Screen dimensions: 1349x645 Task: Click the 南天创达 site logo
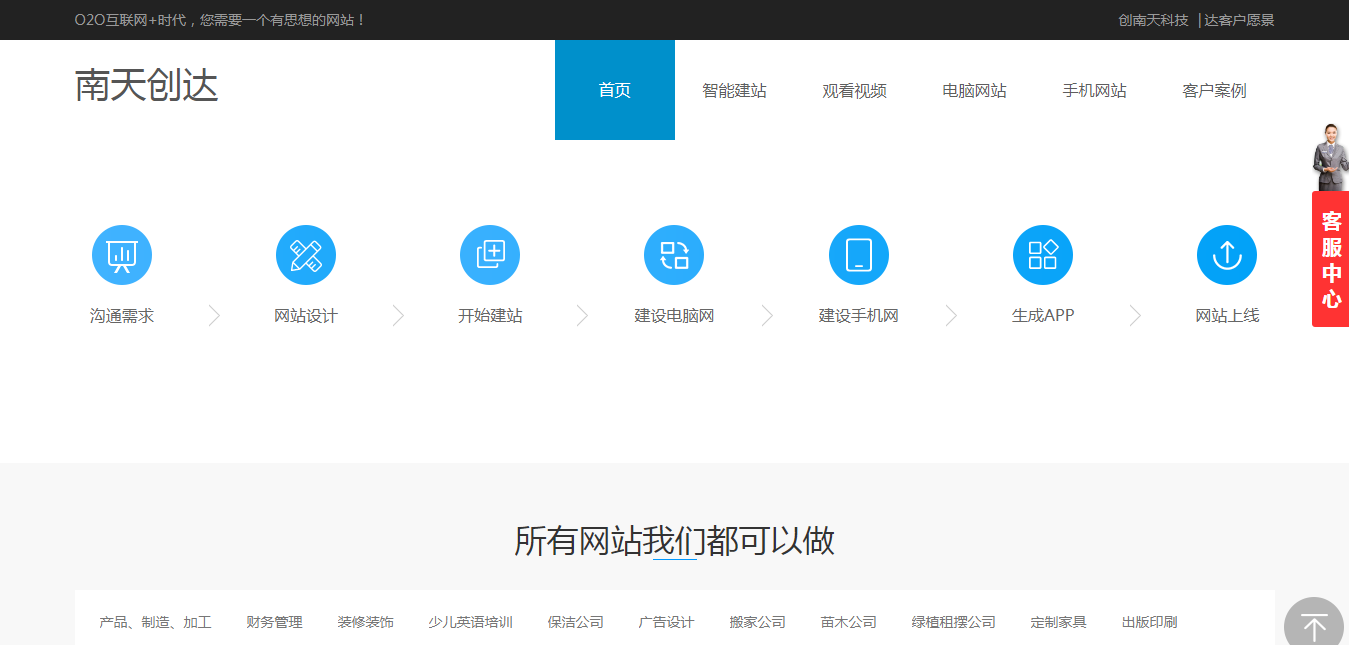pyautogui.click(x=145, y=84)
